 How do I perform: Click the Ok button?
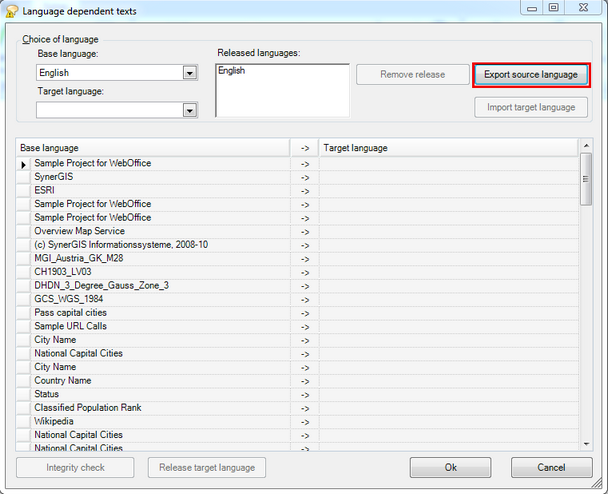pos(451,467)
